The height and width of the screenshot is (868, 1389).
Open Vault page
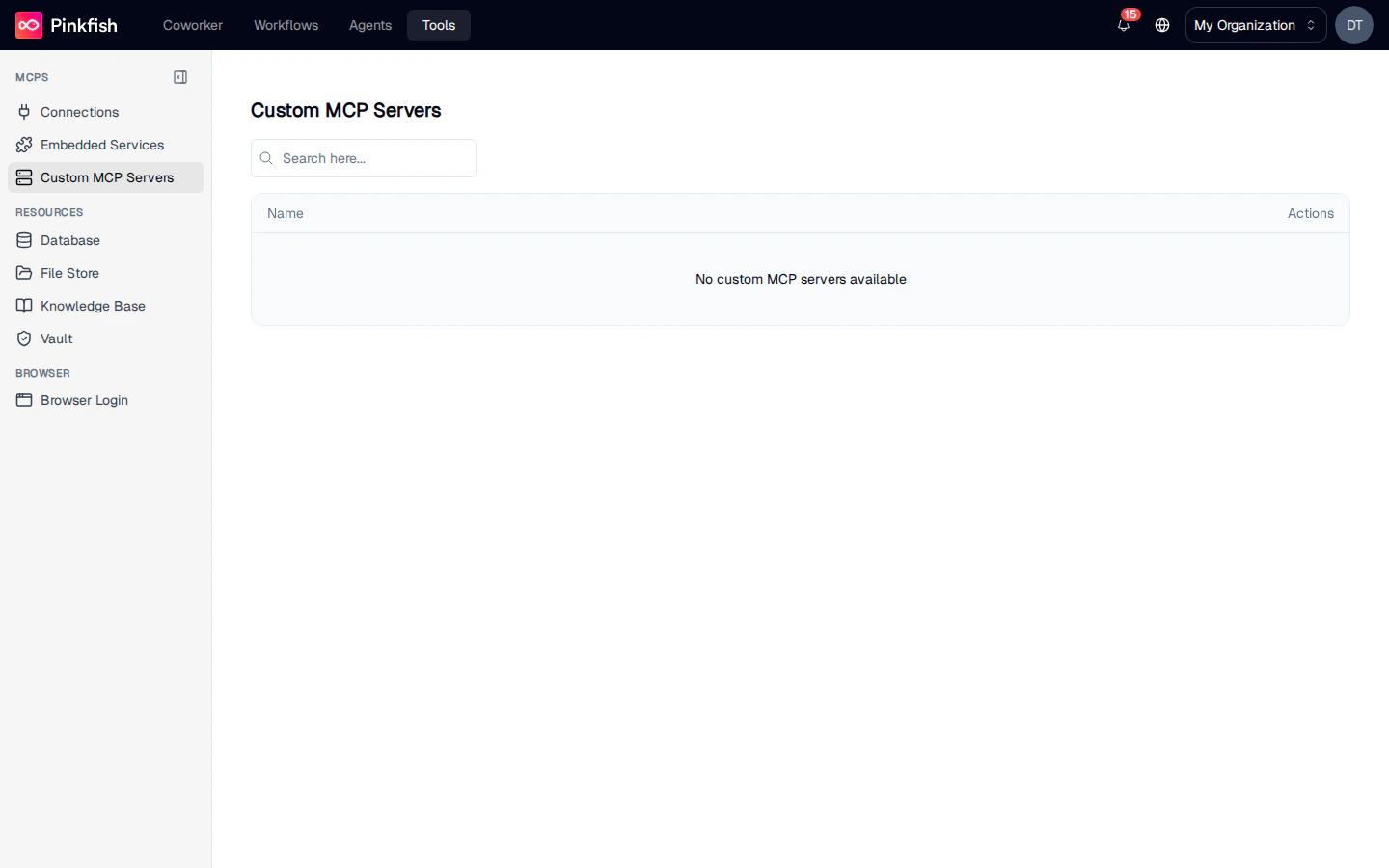[x=105, y=339]
